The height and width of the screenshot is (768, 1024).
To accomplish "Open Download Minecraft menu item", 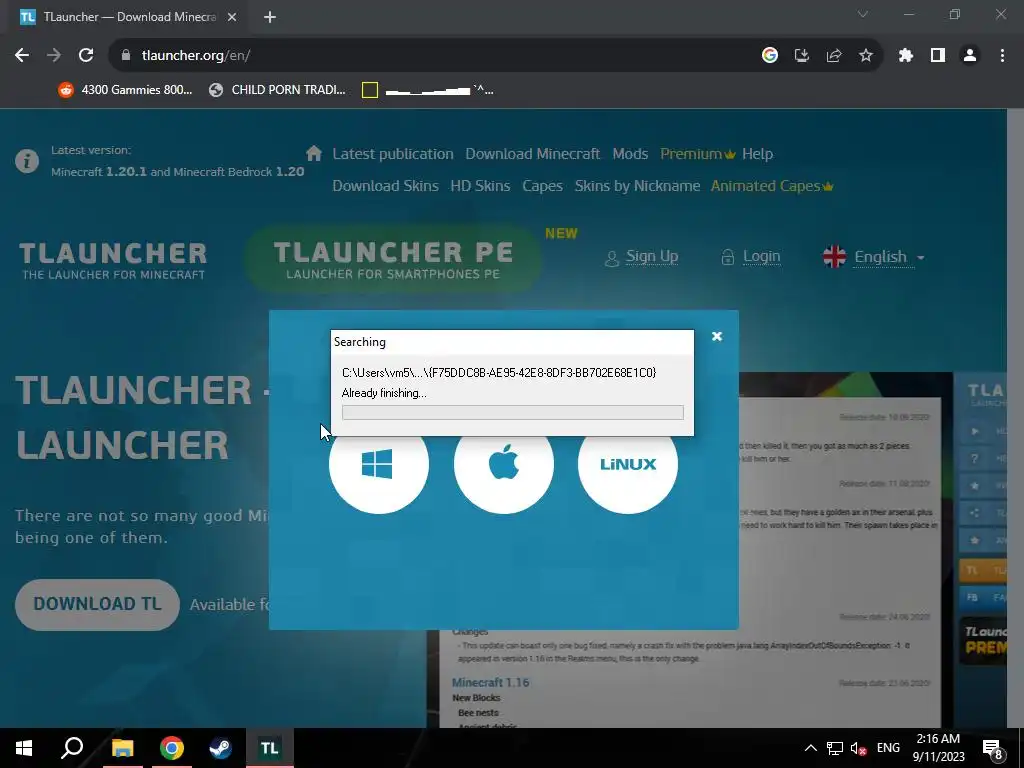I will click(x=532, y=153).
